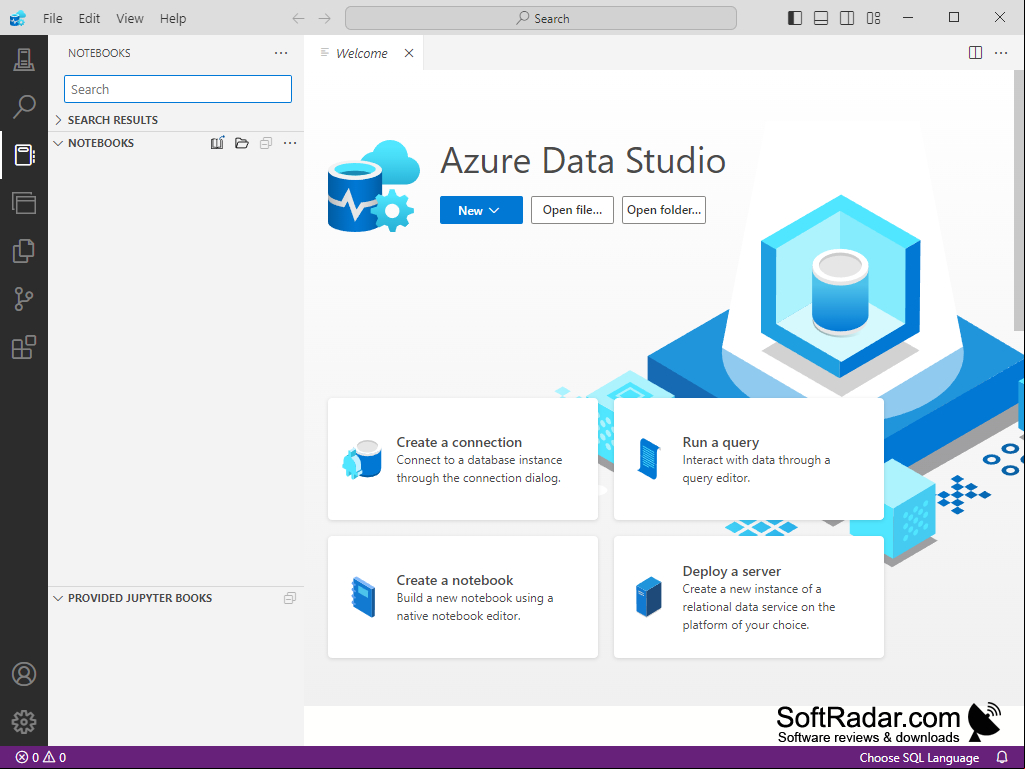
Task: Open the Search view in activity bar
Action: [x=24, y=107]
